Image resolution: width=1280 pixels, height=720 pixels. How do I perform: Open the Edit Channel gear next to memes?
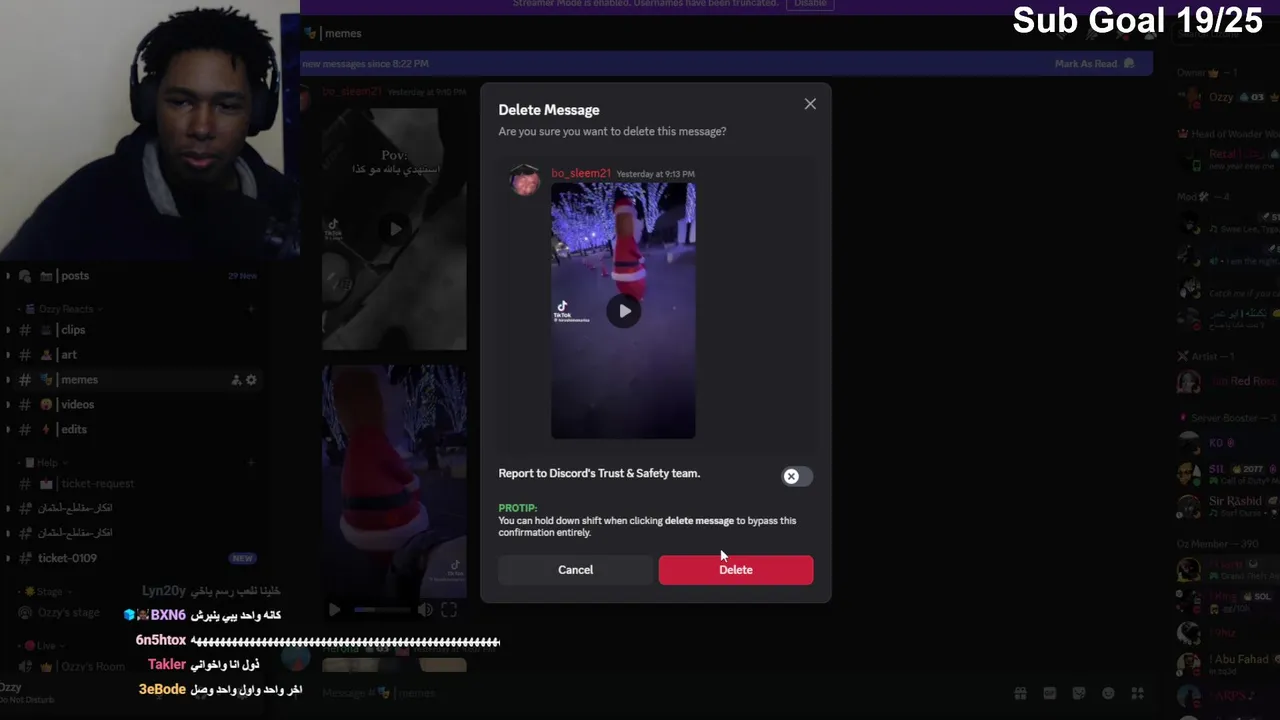tap(251, 380)
